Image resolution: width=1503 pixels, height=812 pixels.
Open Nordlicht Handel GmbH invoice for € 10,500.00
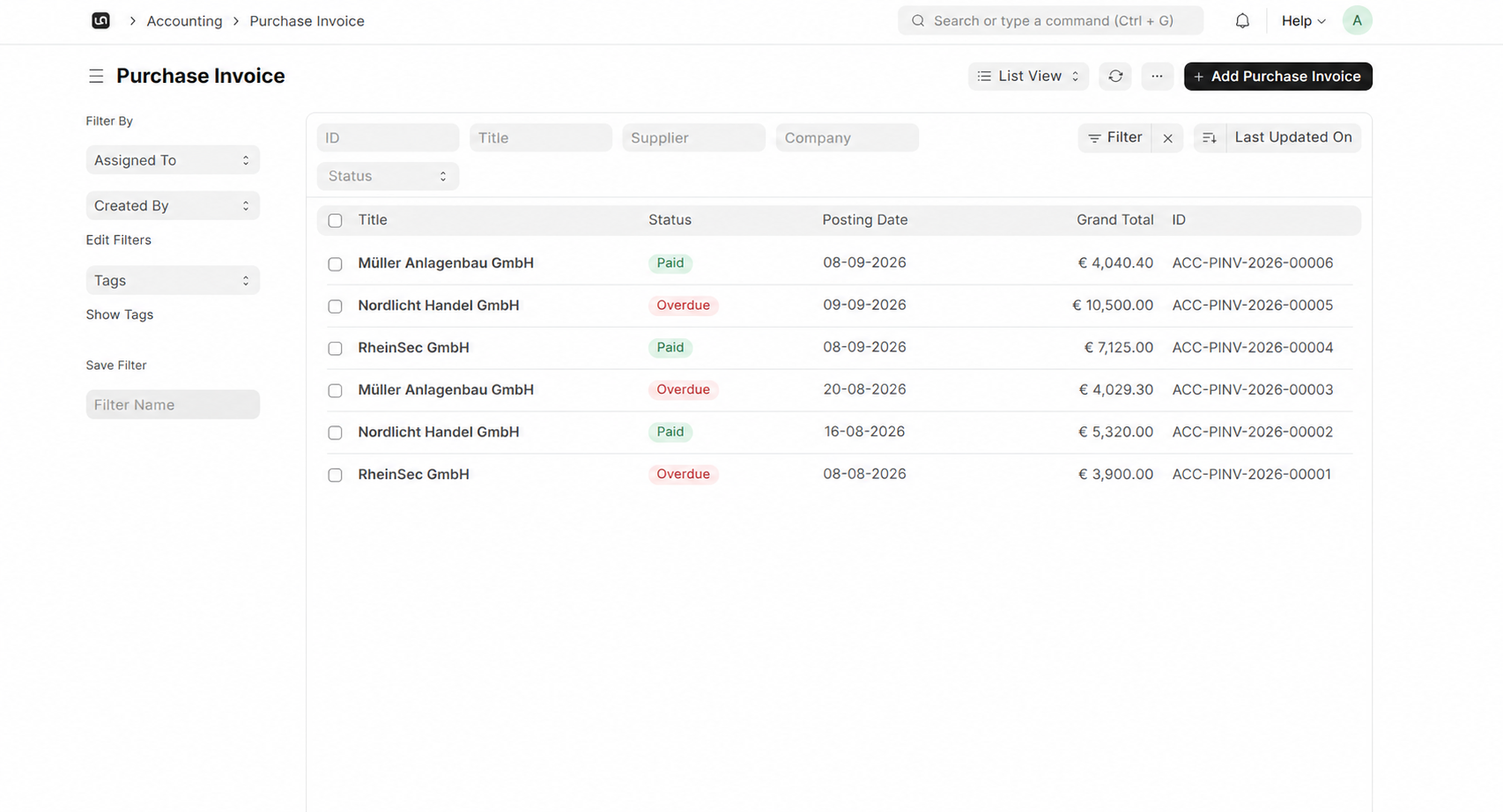coord(438,305)
